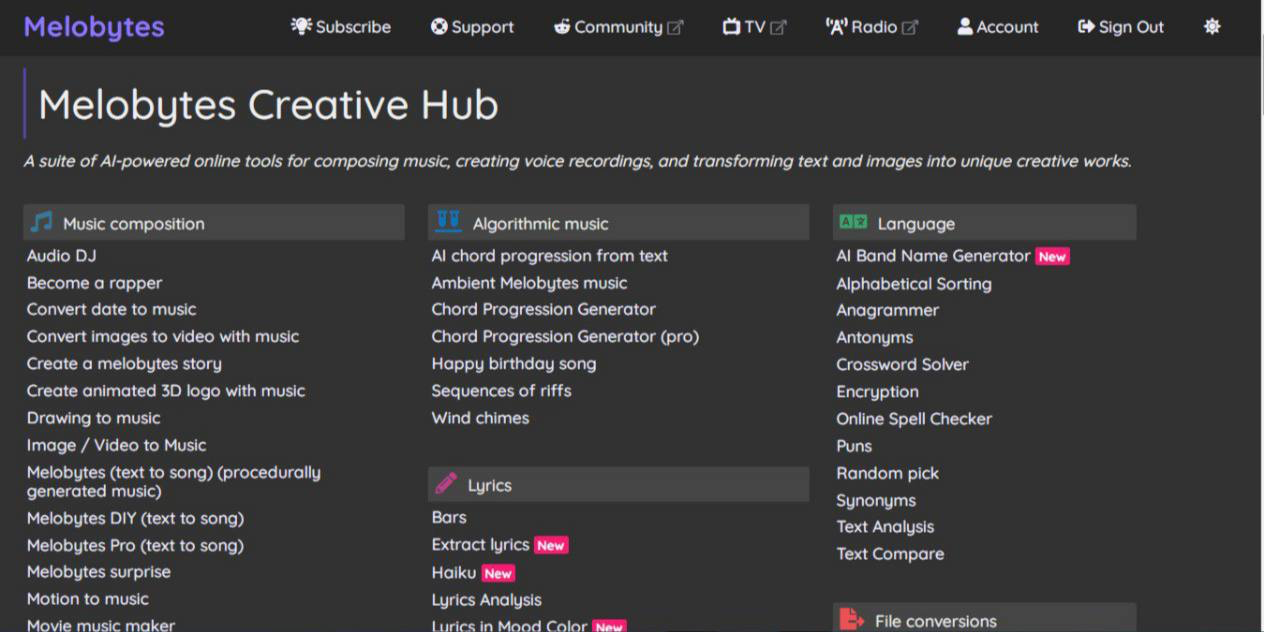
Task: Click the Community Reddit icon
Action: click(562, 27)
